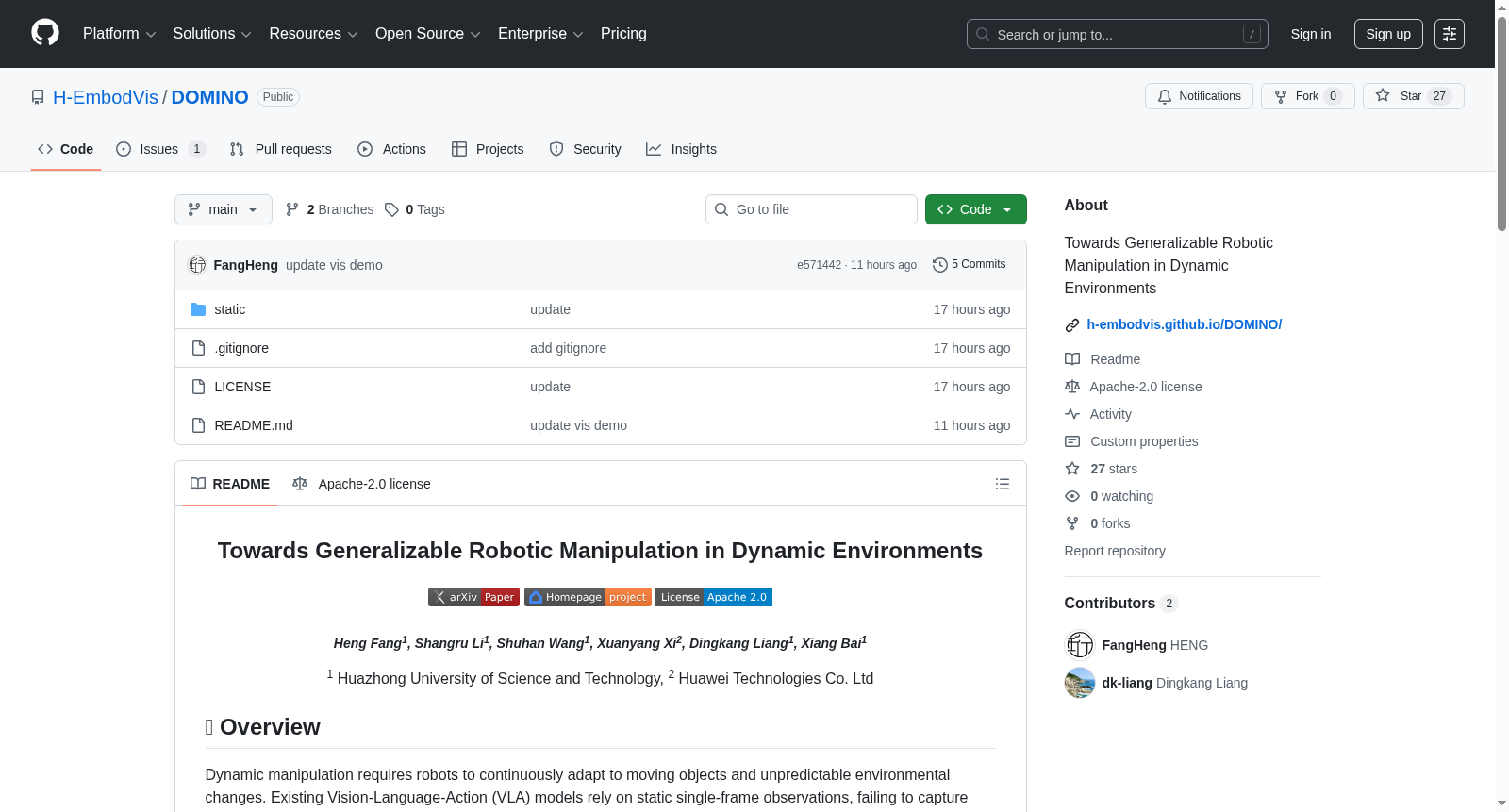The image size is (1509, 812).
Task: Expand the Resources menu
Action: click(313, 34)
